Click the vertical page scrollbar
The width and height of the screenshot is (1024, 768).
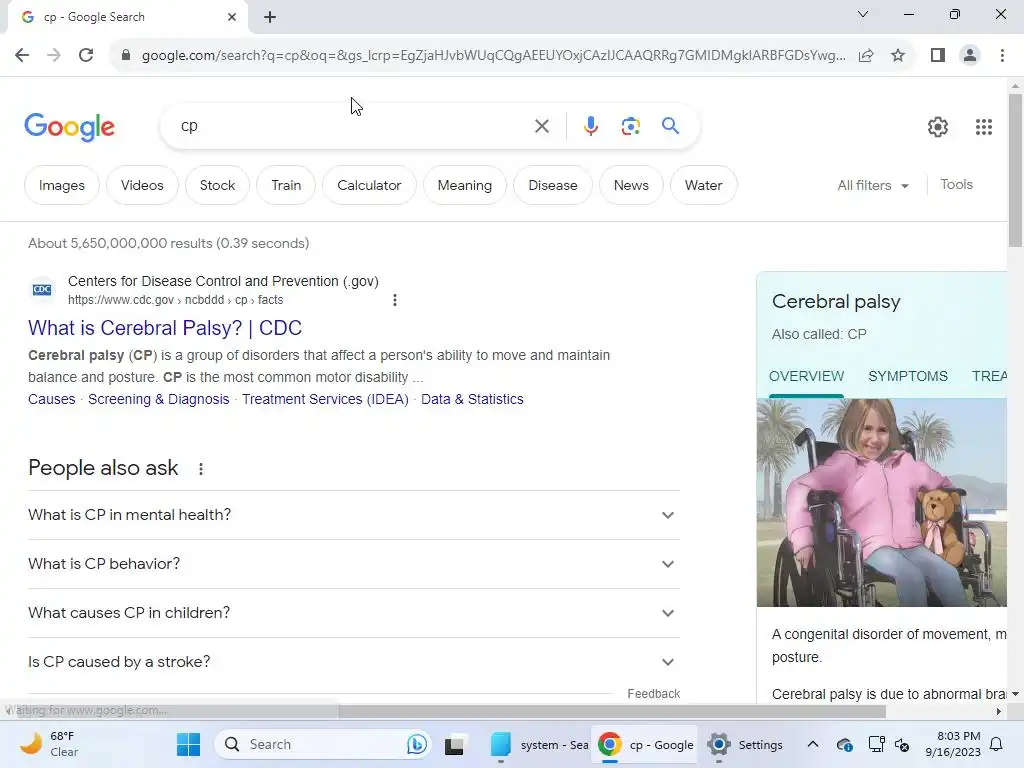(x=1015, y=170)
